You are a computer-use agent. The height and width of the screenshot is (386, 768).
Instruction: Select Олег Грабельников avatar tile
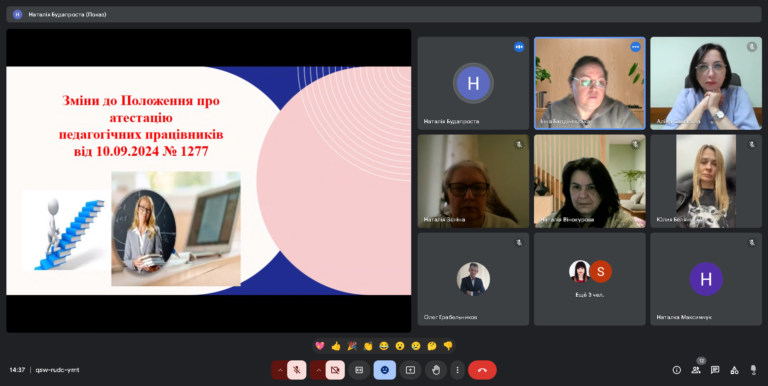tap(473, 279)
